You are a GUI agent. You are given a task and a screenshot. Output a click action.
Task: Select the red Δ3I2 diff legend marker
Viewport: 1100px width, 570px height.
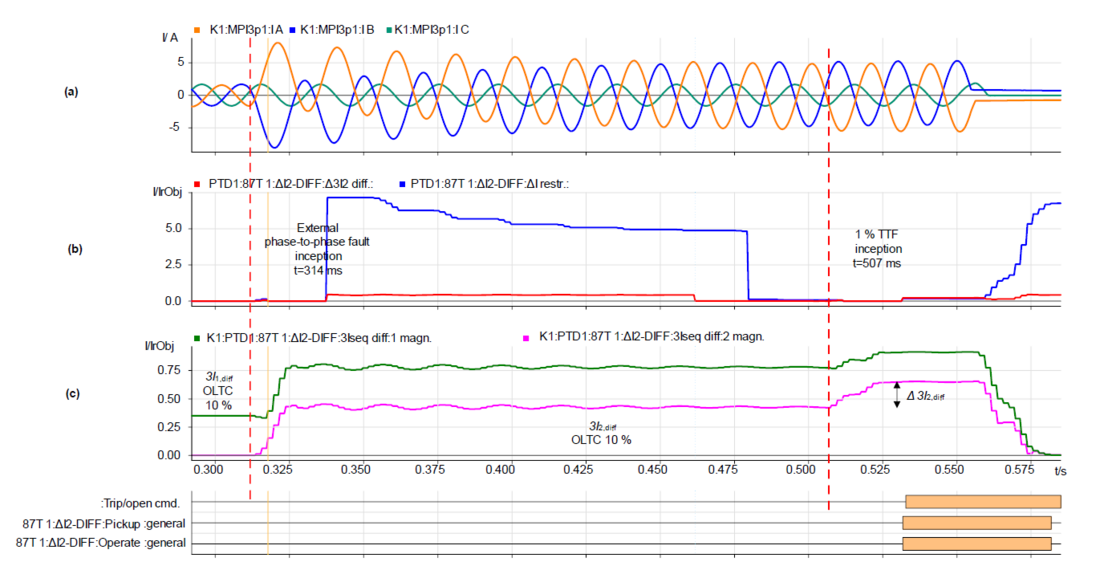point(198,185)
